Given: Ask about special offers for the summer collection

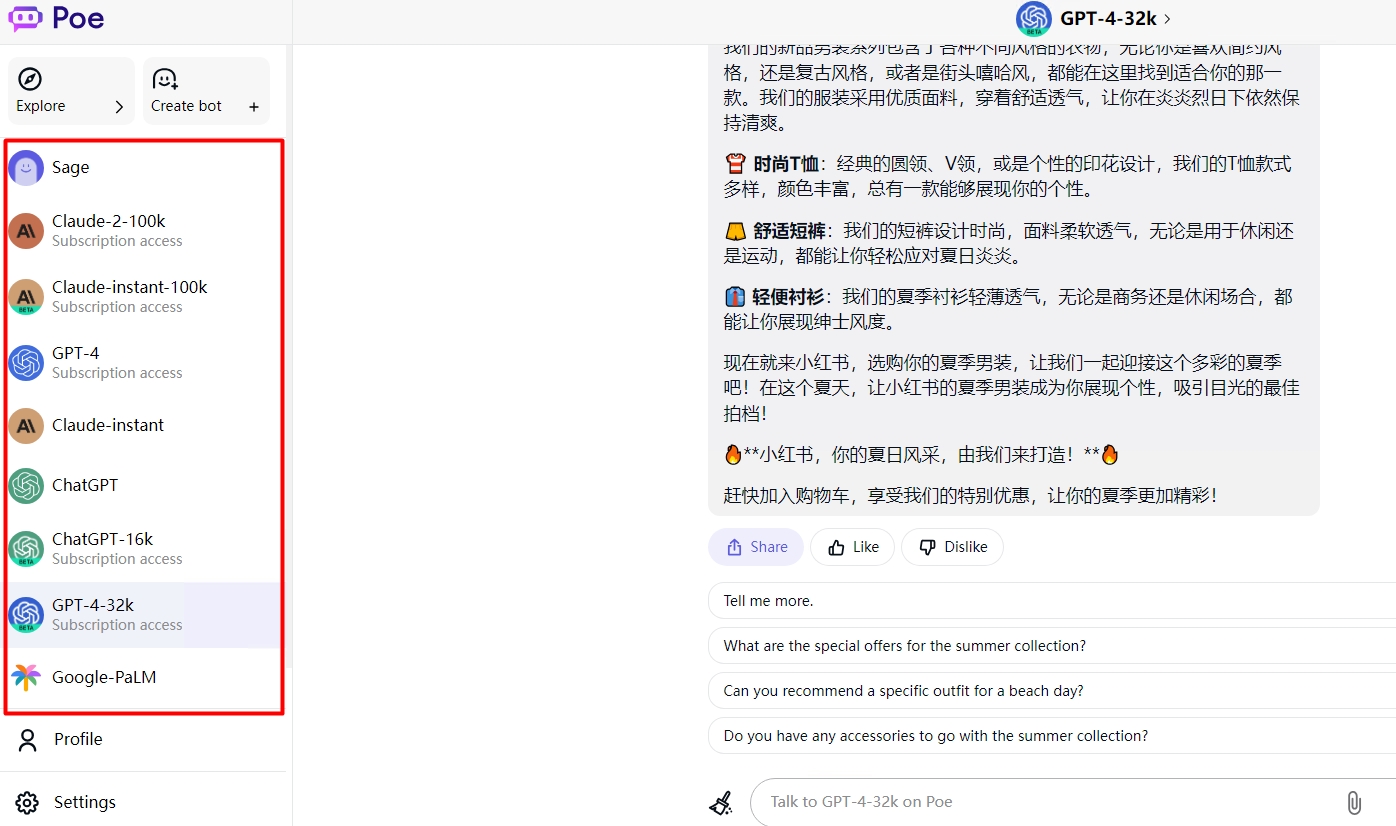Looking at the screenshot, I should [1052, 646].
